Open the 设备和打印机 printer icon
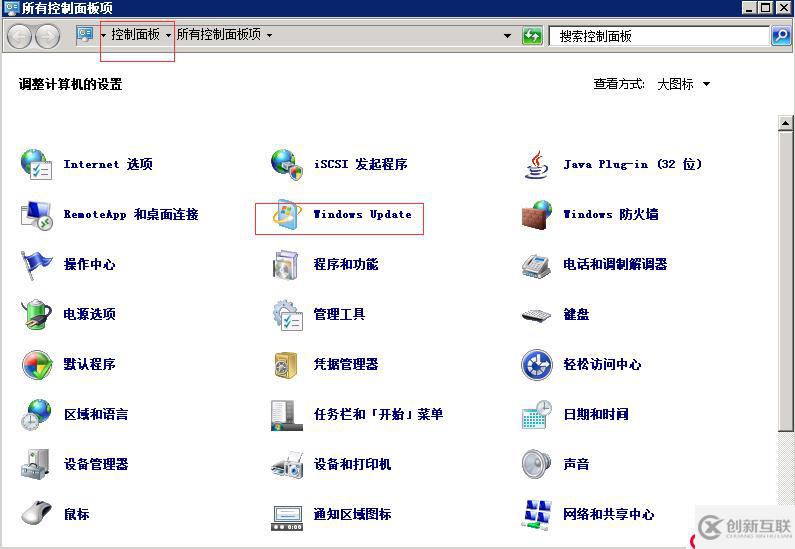This screenshot has height=549, width=795. (x=287, y=464)
